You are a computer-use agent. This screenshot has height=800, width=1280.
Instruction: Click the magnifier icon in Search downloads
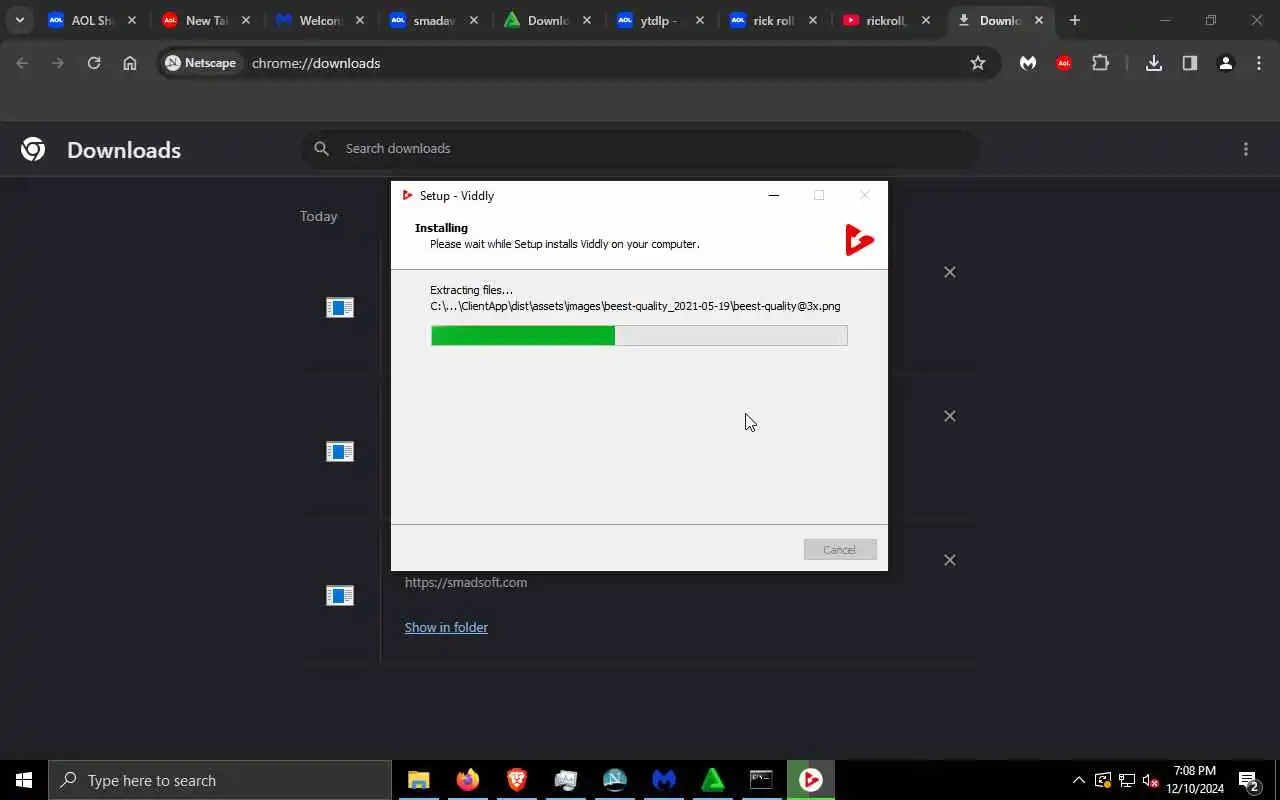click(x=322, y=148)
